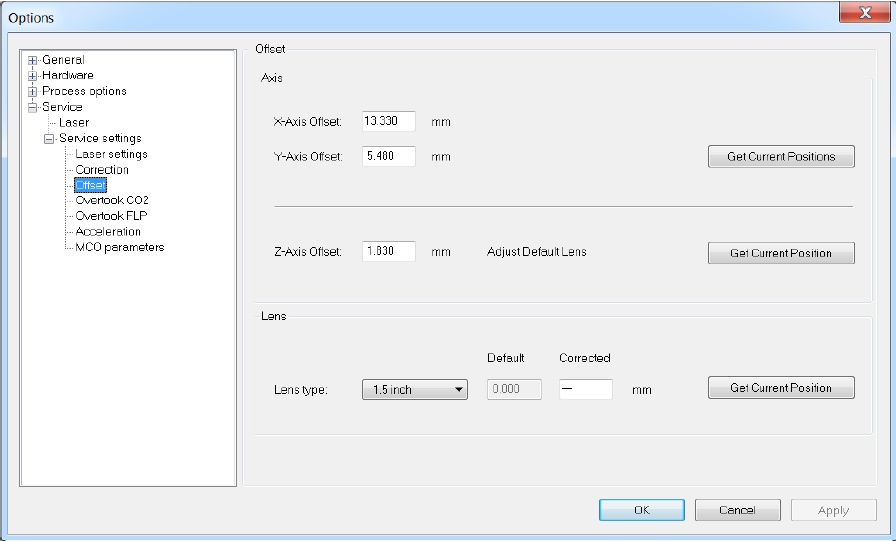Viewport: 896px width, 541px height.
Task: Select Laser under Service
Action: coord(74,123)
